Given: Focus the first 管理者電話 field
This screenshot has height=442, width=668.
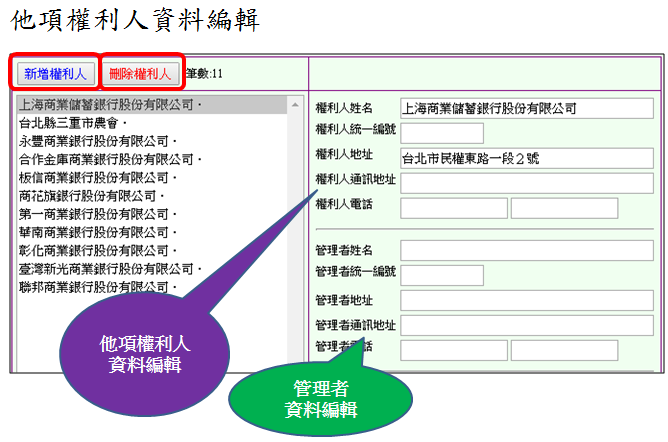Looking at the screenshot, I should pos(454,350).
